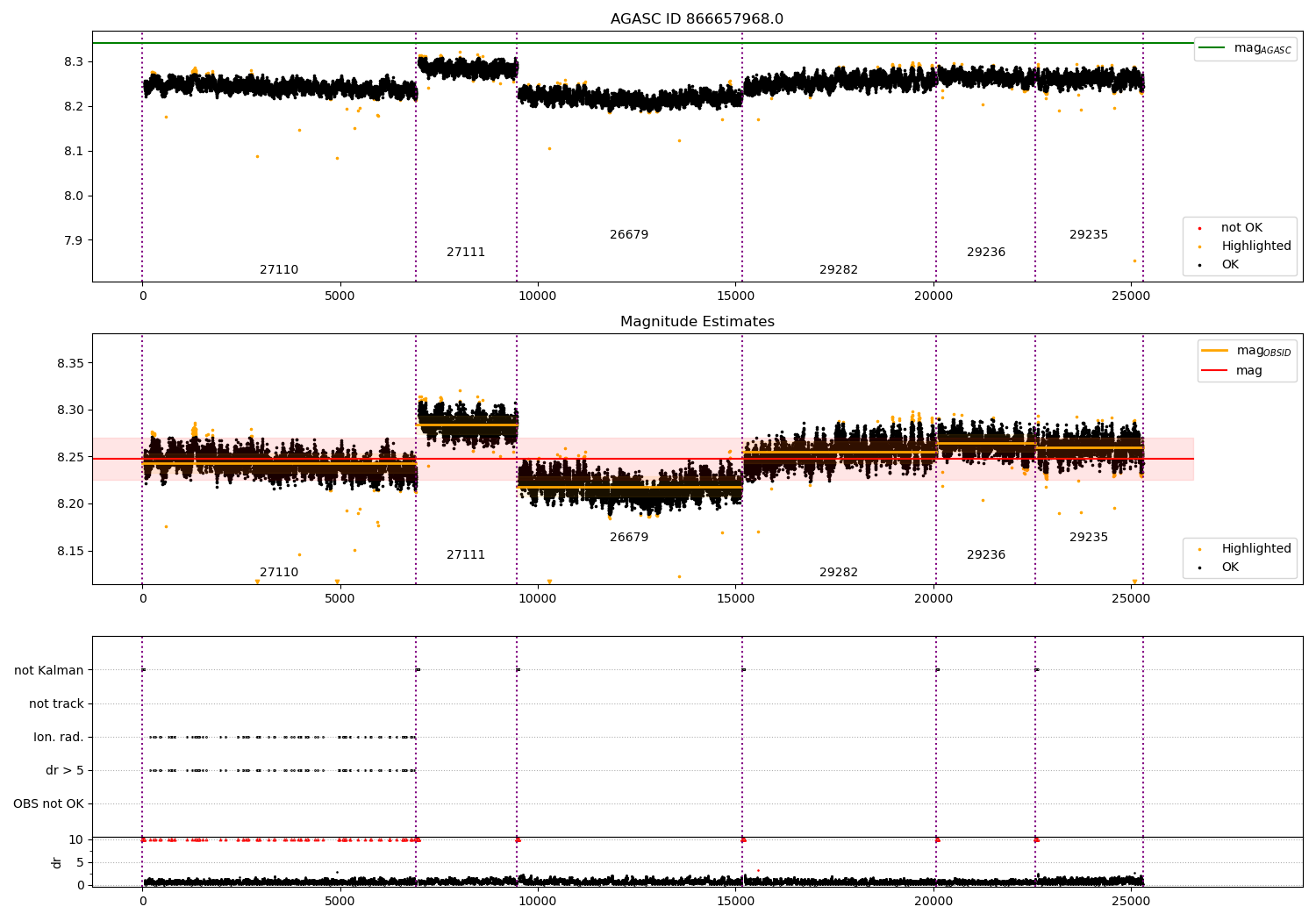Click the 'dr > 5' axis label
1316x921 pixels.
tap(65, 771)
